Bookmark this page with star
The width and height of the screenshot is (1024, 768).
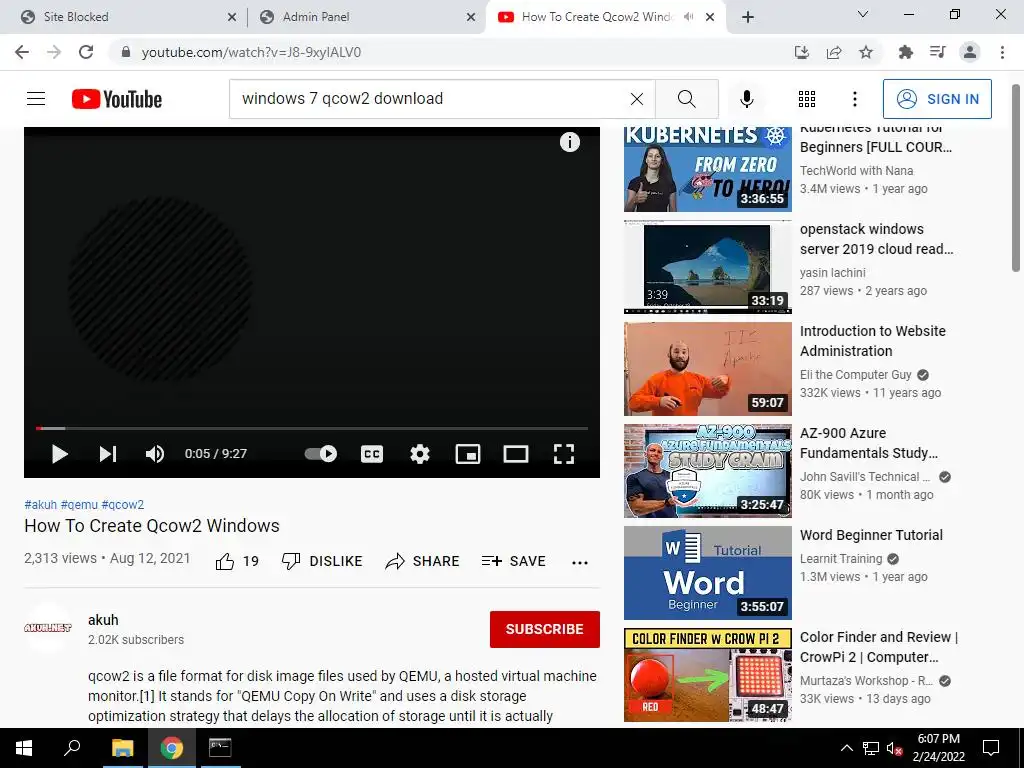(866, 52)
